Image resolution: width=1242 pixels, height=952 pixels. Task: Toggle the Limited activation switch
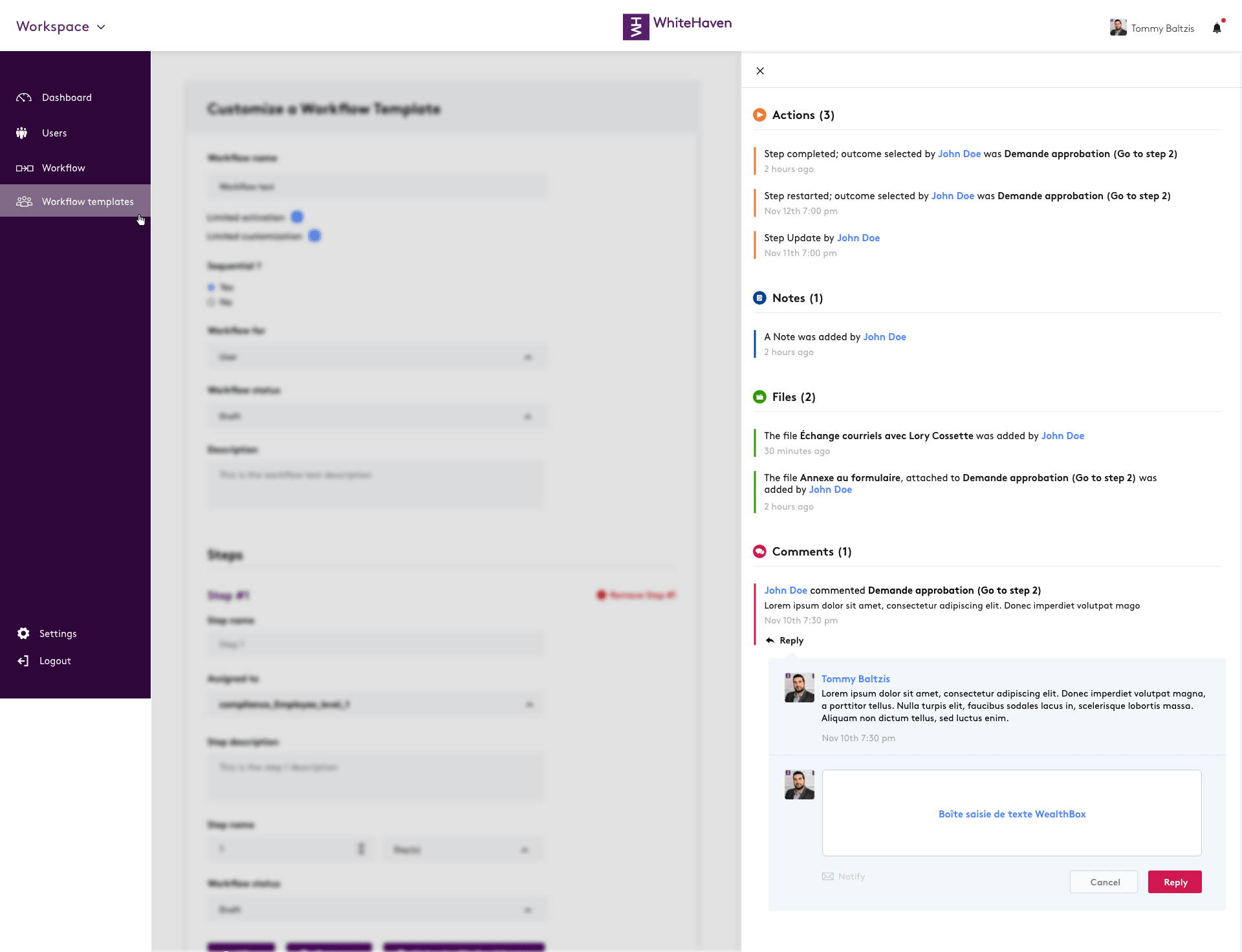[x=297, y=217]
